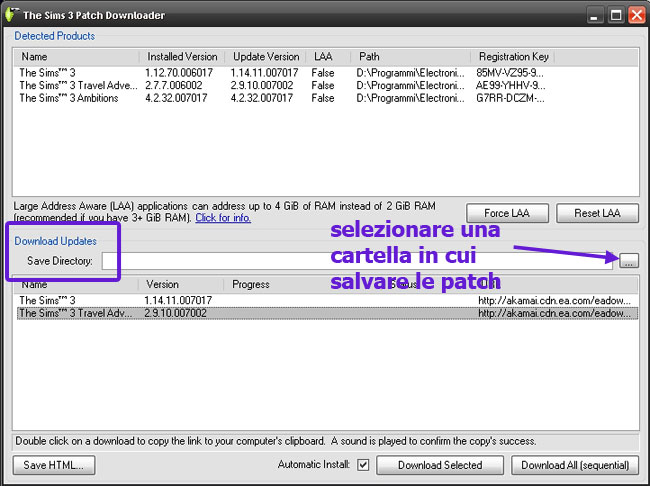Click registration key AE99-YHHV-9...
The width and height of the screenshot is (650, 486).
click(x=511, y=85)
